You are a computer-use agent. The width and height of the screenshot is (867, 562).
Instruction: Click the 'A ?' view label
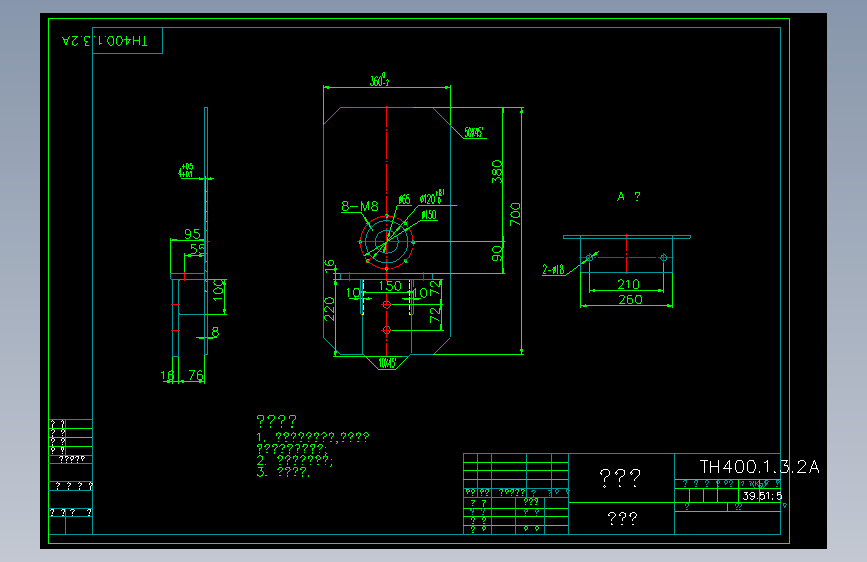[x=629, y=196]
